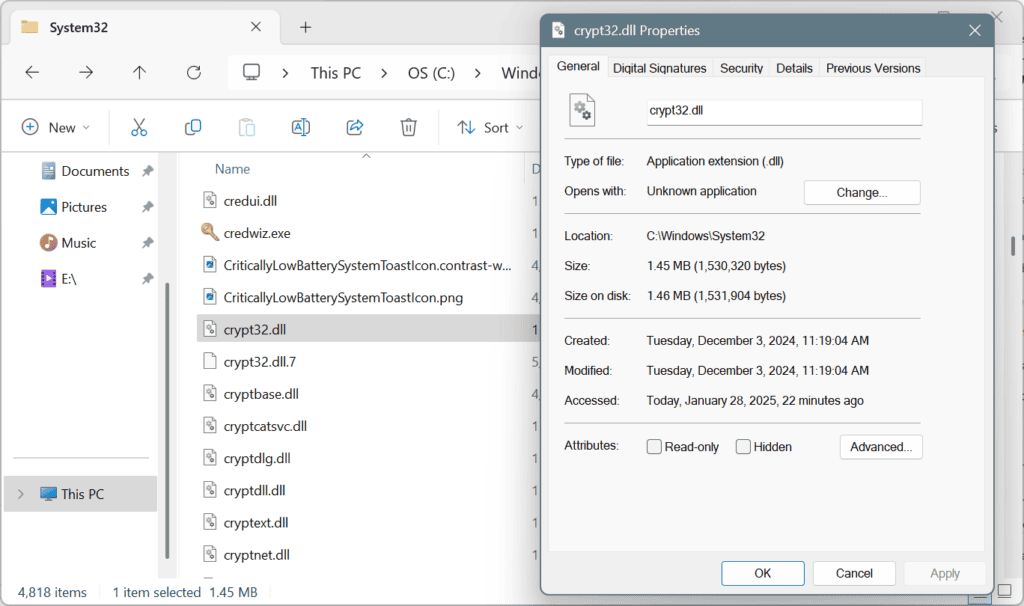The height and width of the screenshot is (606, 1024).
Task: Click the Delete trash icon
Action: click(409, 127)
